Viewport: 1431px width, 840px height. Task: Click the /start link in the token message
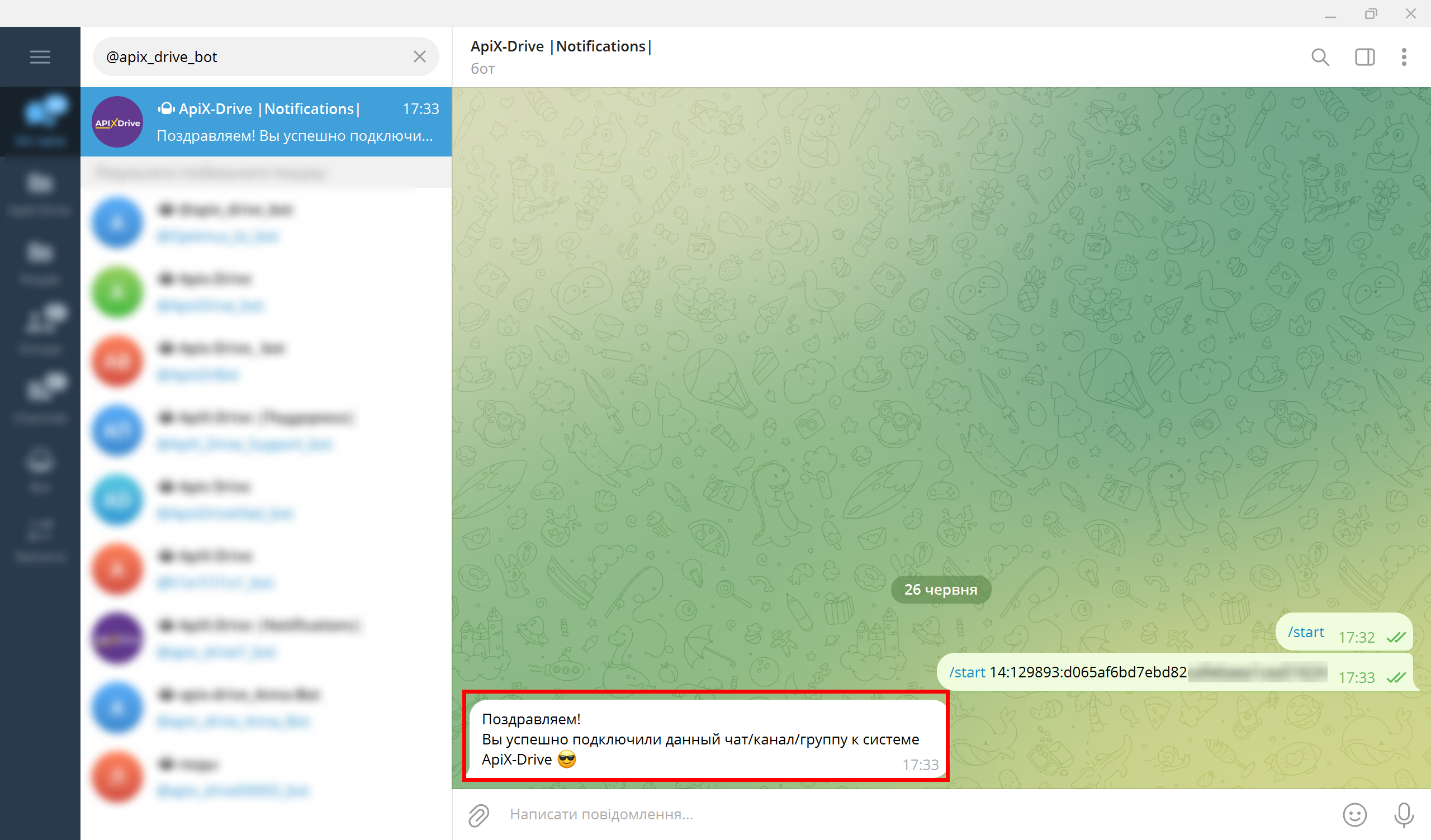[x=967, y=672]
